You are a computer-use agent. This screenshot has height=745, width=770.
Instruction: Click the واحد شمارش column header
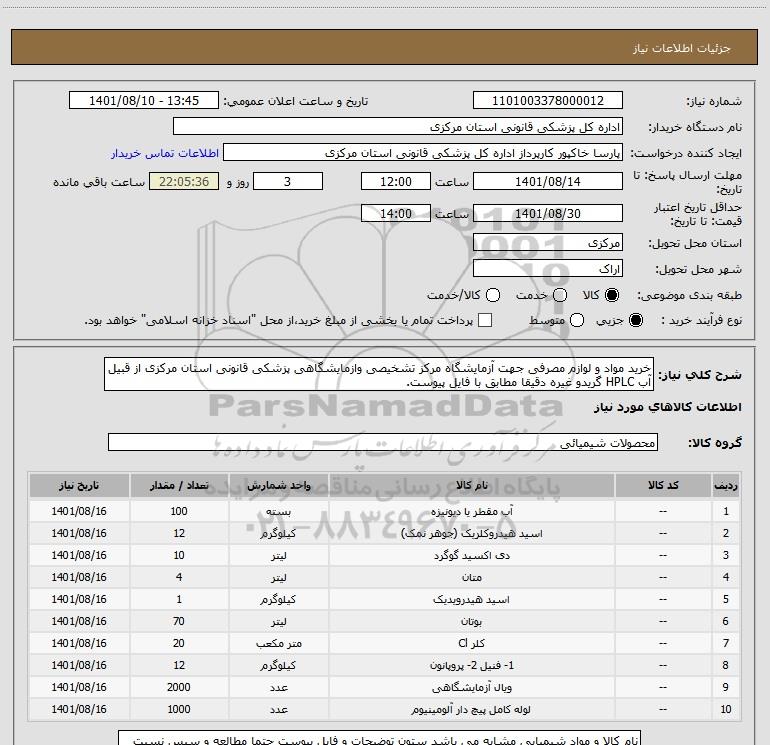[278, 485]
